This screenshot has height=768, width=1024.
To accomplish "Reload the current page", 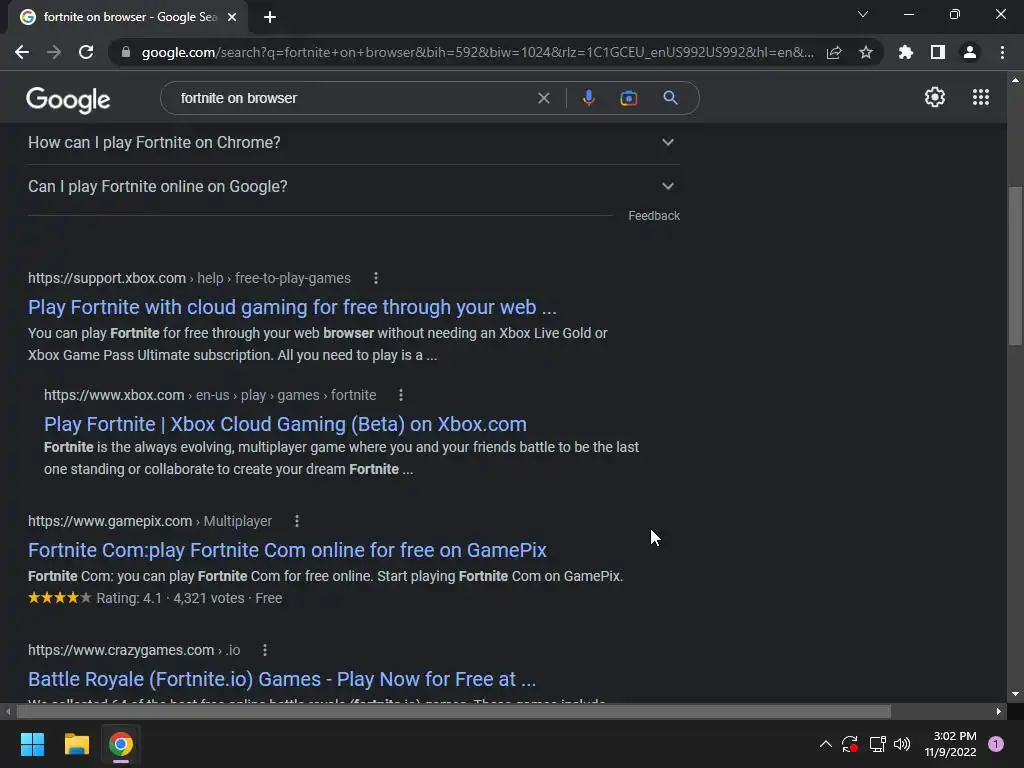I will pyautogui.click(x=86, y=52).
